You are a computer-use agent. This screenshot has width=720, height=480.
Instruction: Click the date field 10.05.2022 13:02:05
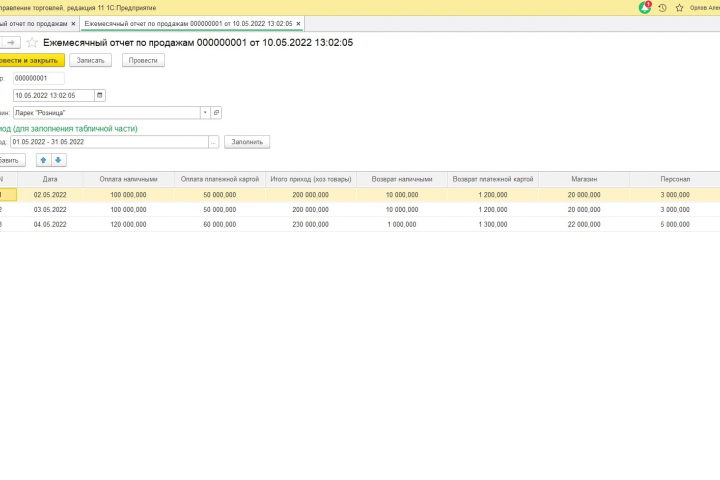(54, 96)
